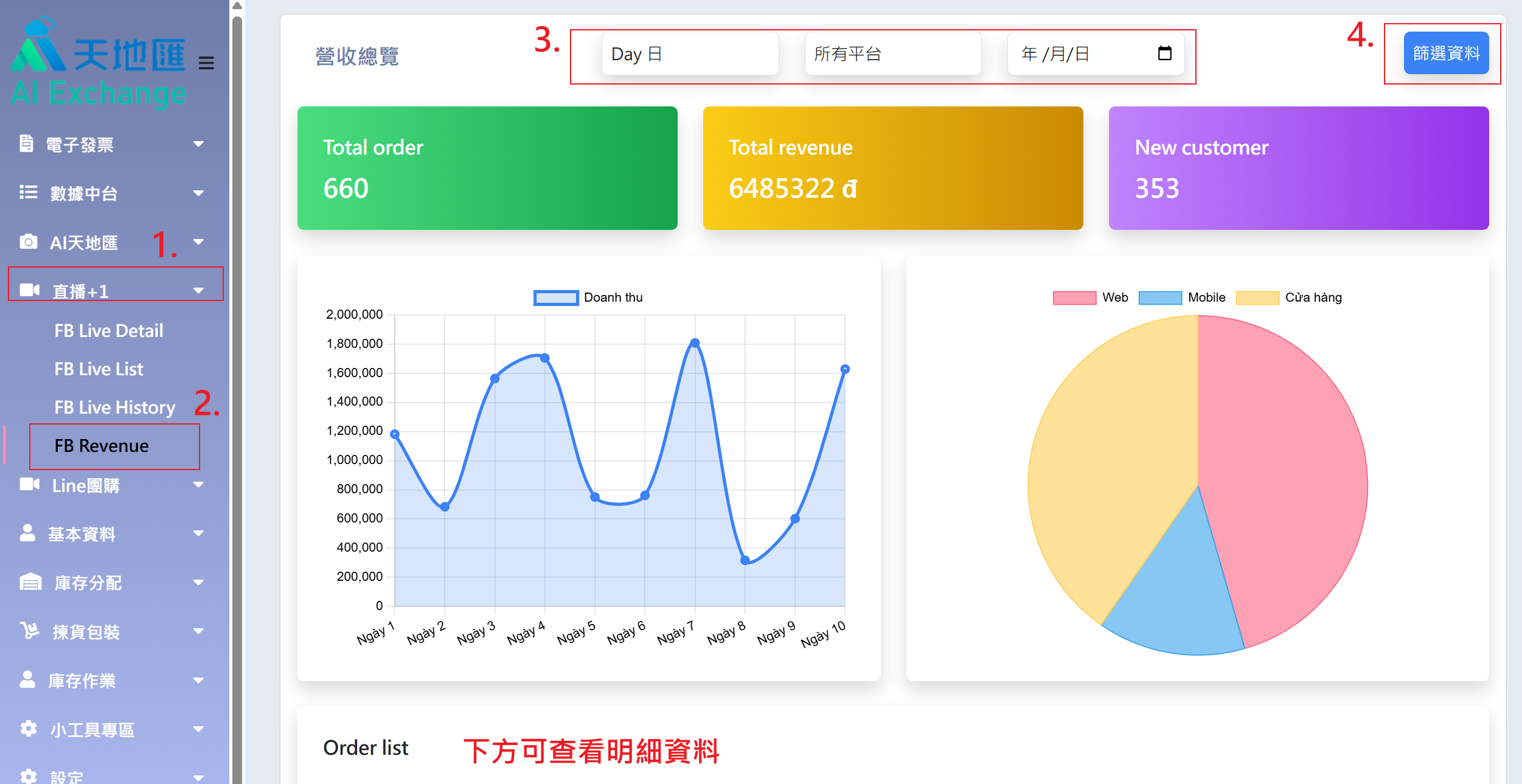The height and width of the screenshot is (784, 1522).
Task: Open FB Live Detail link
Action: click(108, 330)
